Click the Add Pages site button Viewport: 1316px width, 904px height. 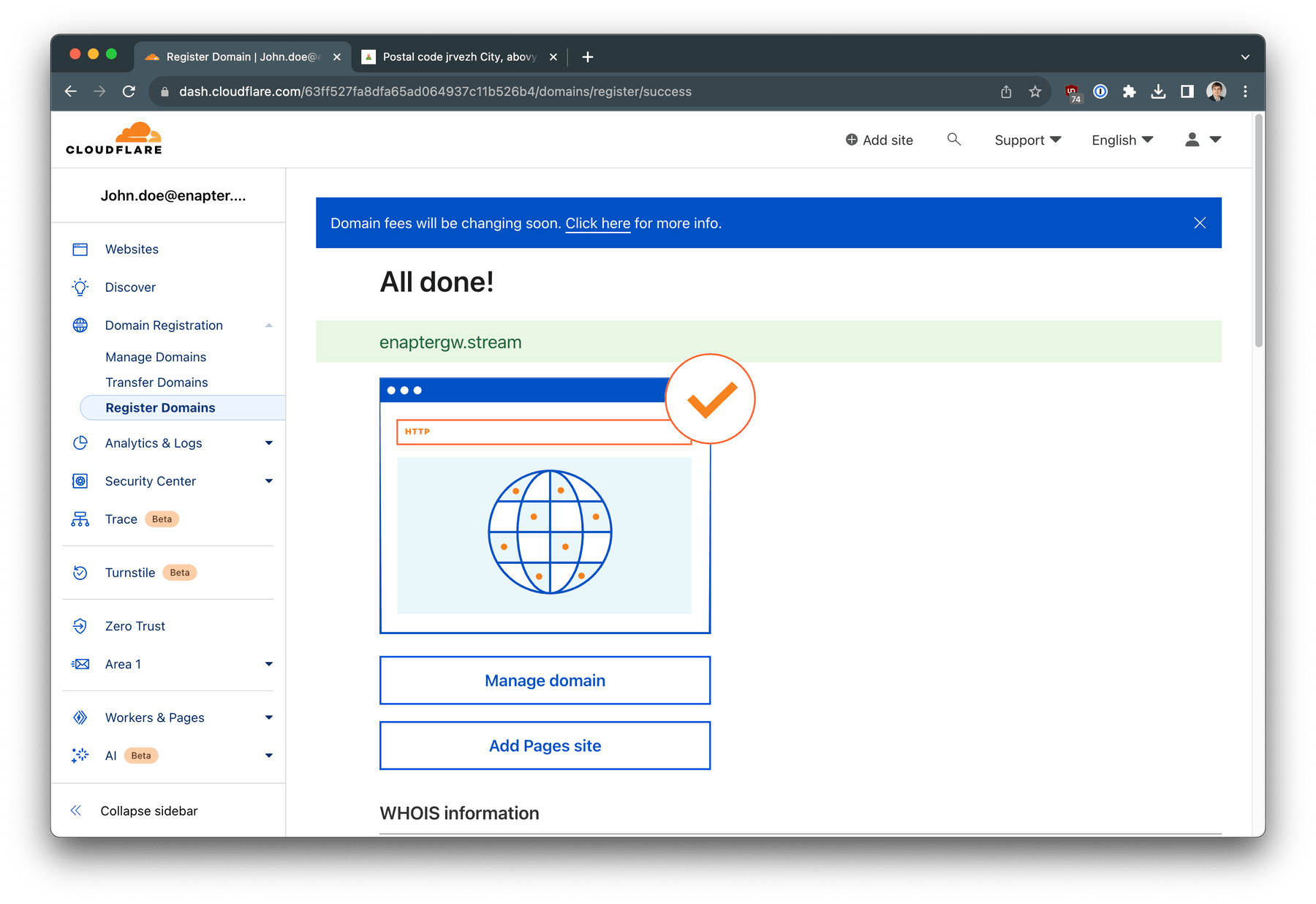[545, 745]
